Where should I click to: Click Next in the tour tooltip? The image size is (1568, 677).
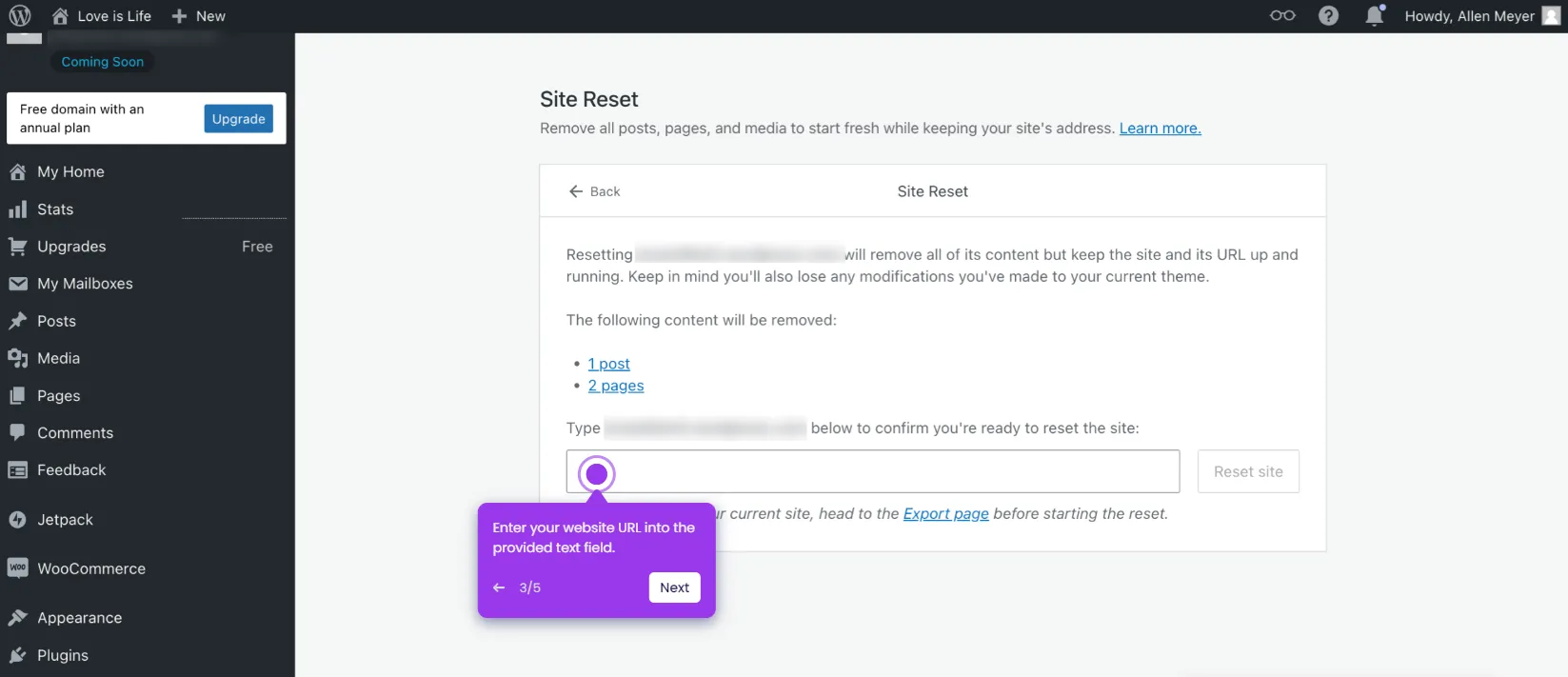(674, 587)
